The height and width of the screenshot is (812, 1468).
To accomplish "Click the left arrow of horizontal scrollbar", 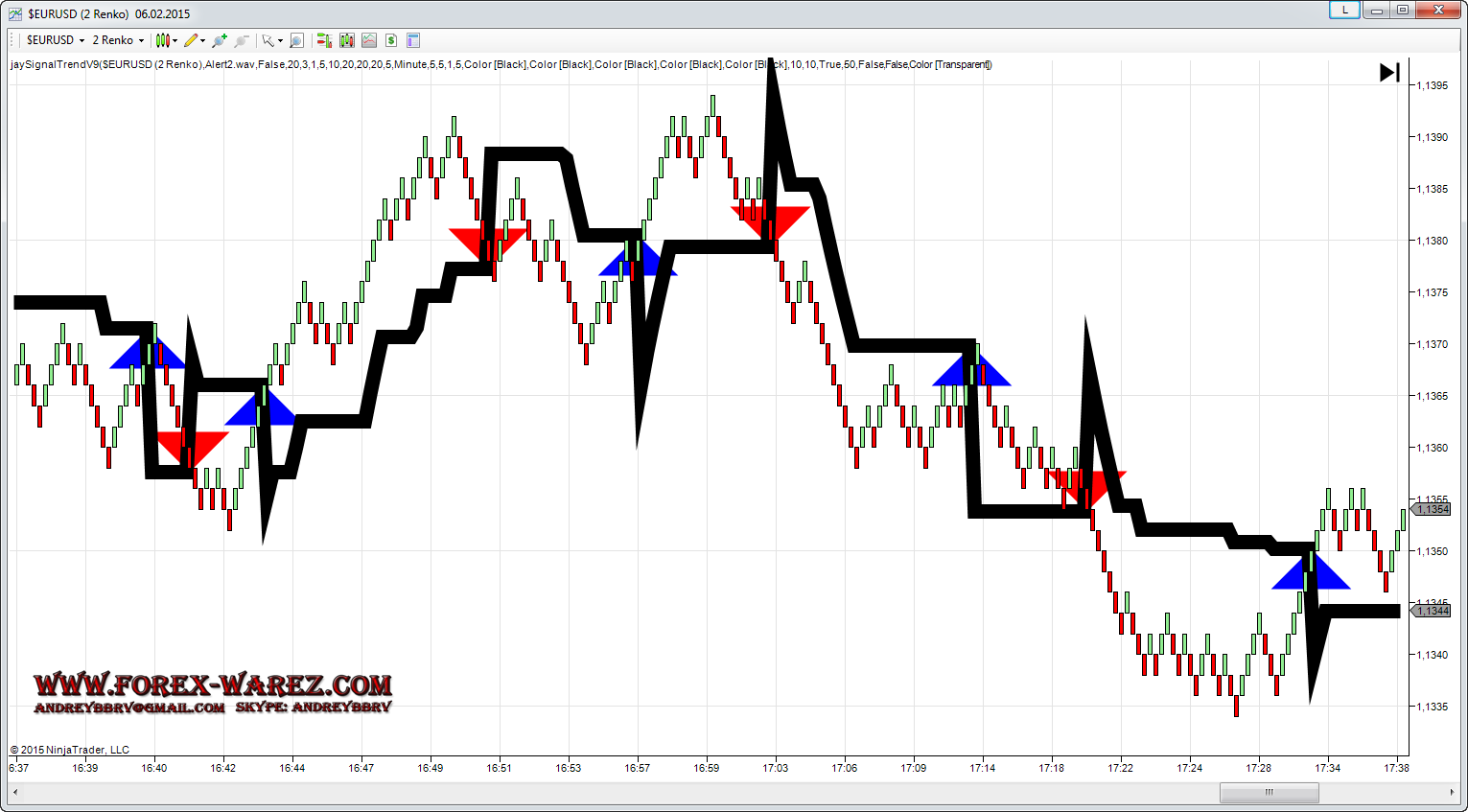I will (x=14, y=793).
